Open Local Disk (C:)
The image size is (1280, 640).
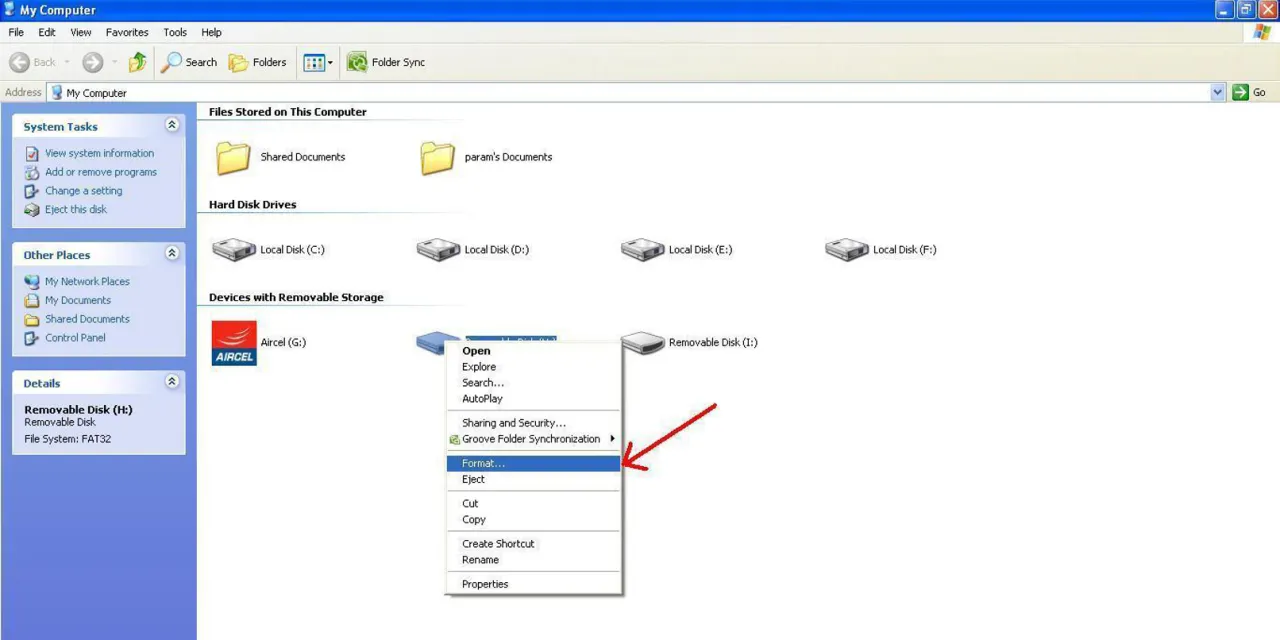click(268, 249)
